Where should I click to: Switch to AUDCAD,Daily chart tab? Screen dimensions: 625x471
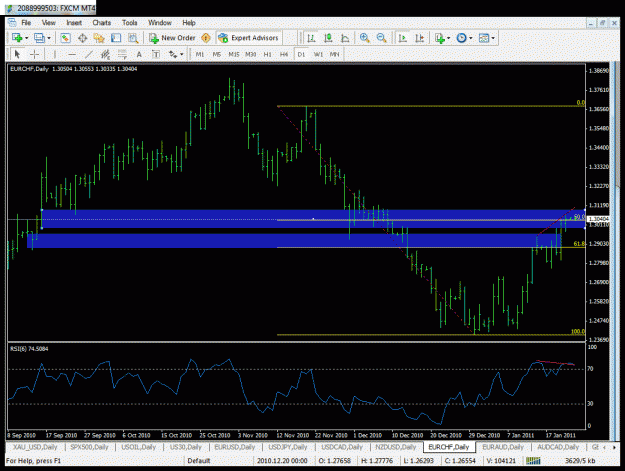(x=558, y=447)
